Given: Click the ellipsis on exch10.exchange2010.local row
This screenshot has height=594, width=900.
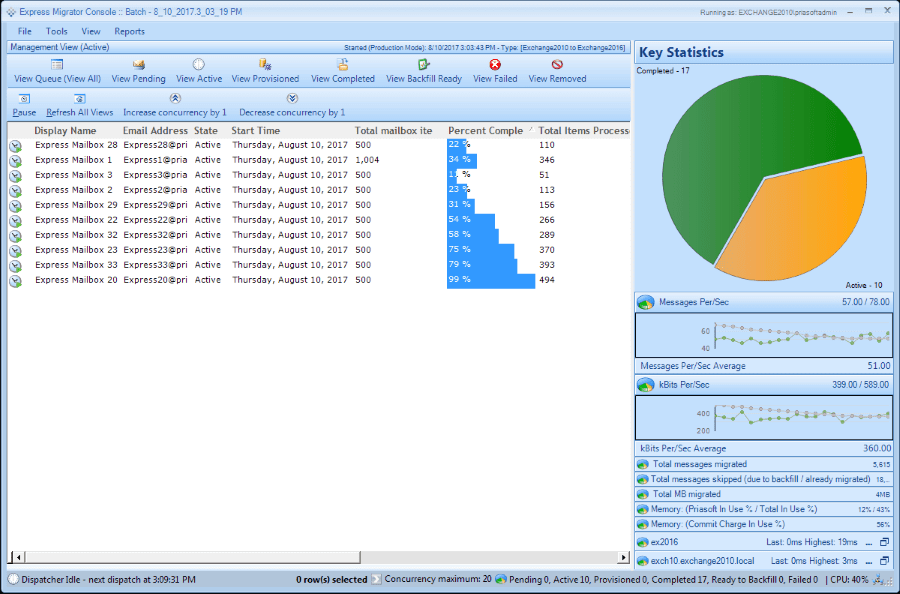Looking at the screenshot, I should (x=869, y=562).
